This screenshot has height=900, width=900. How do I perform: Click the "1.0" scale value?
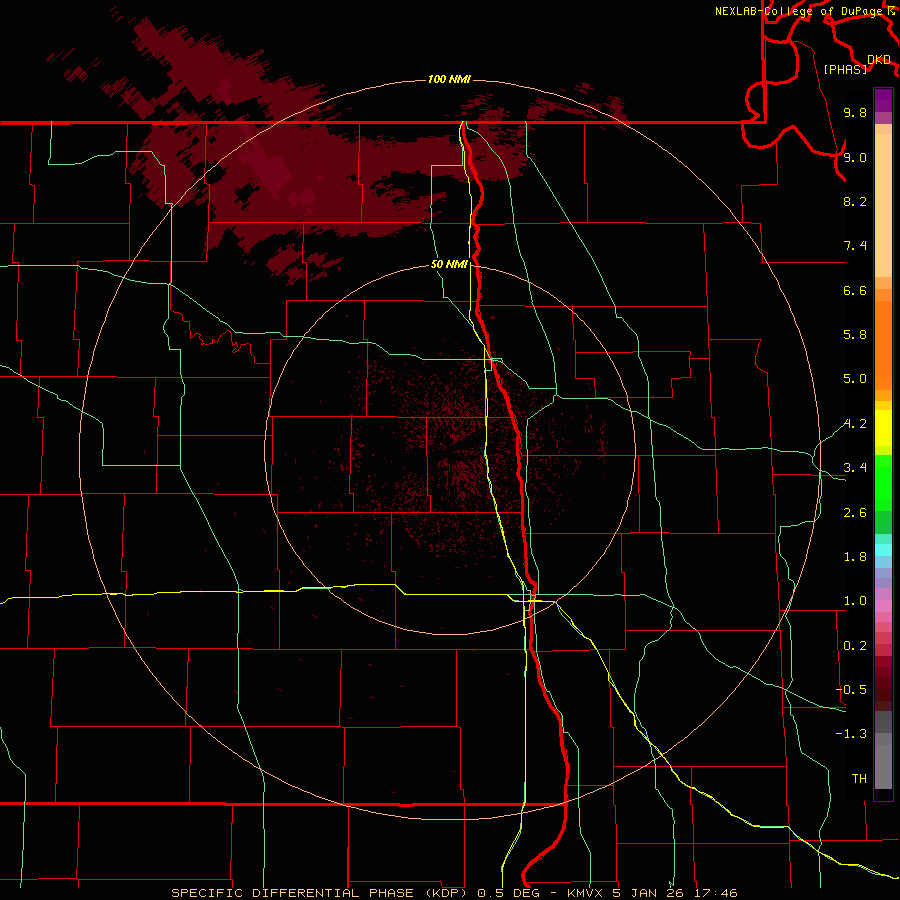pos(855,600)
